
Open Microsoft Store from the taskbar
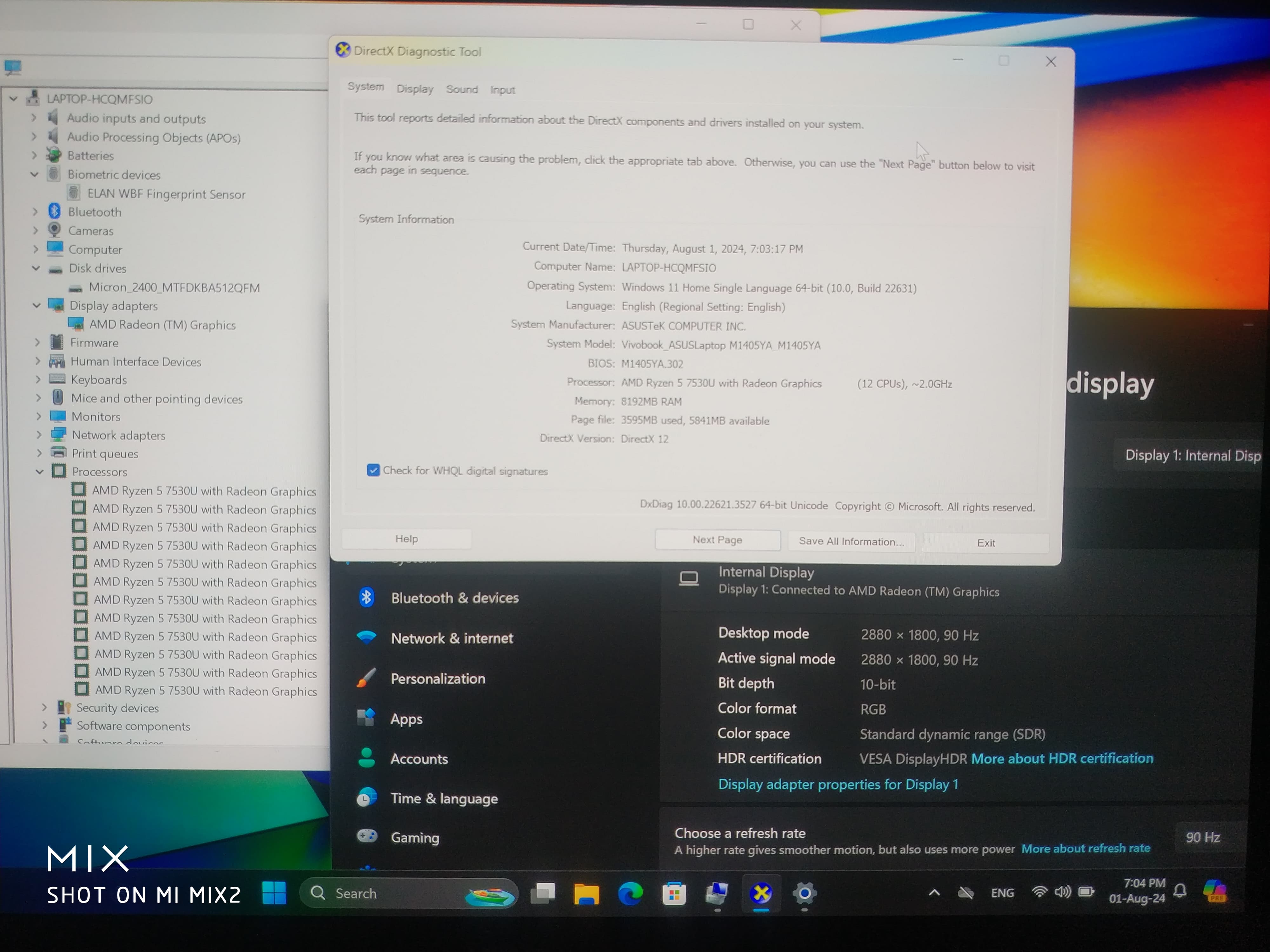(674, 894)
